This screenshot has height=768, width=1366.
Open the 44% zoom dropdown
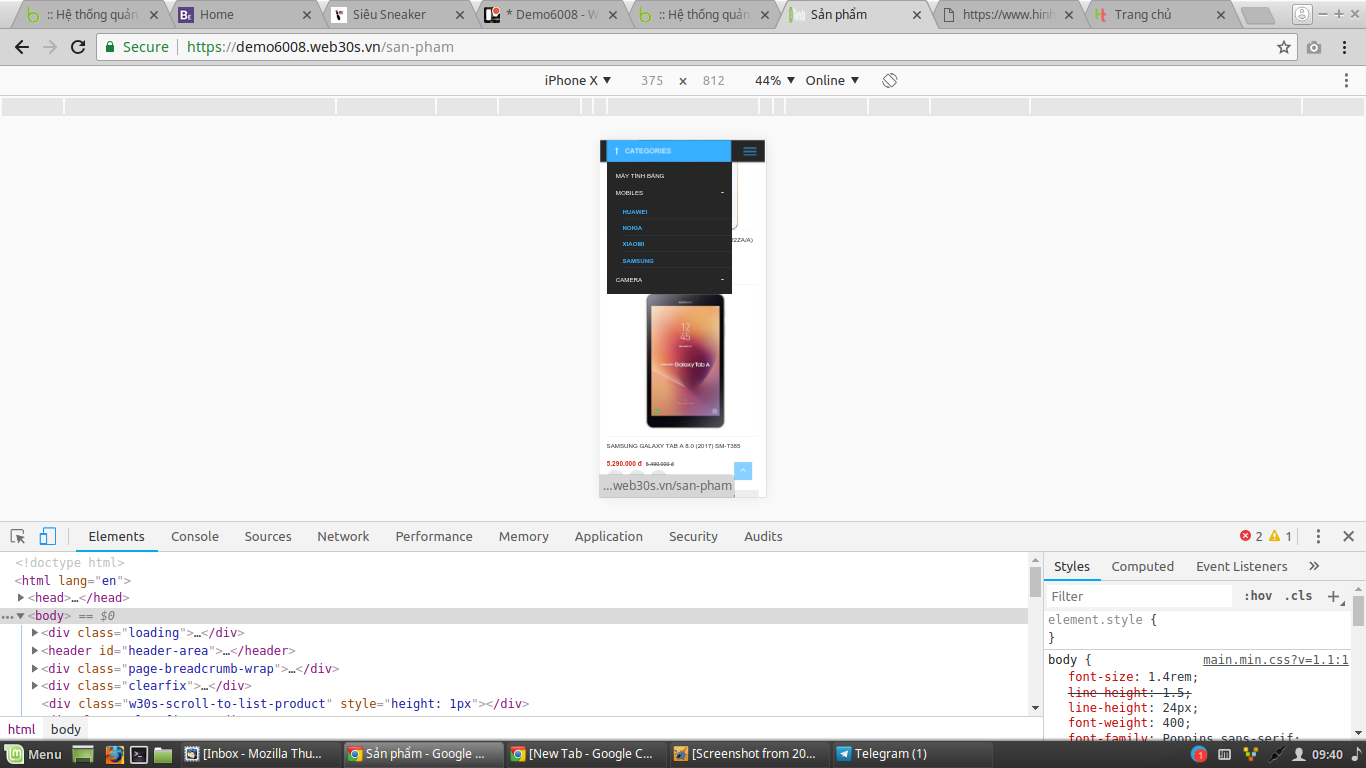pyautogui.click(x=775, y=80)
